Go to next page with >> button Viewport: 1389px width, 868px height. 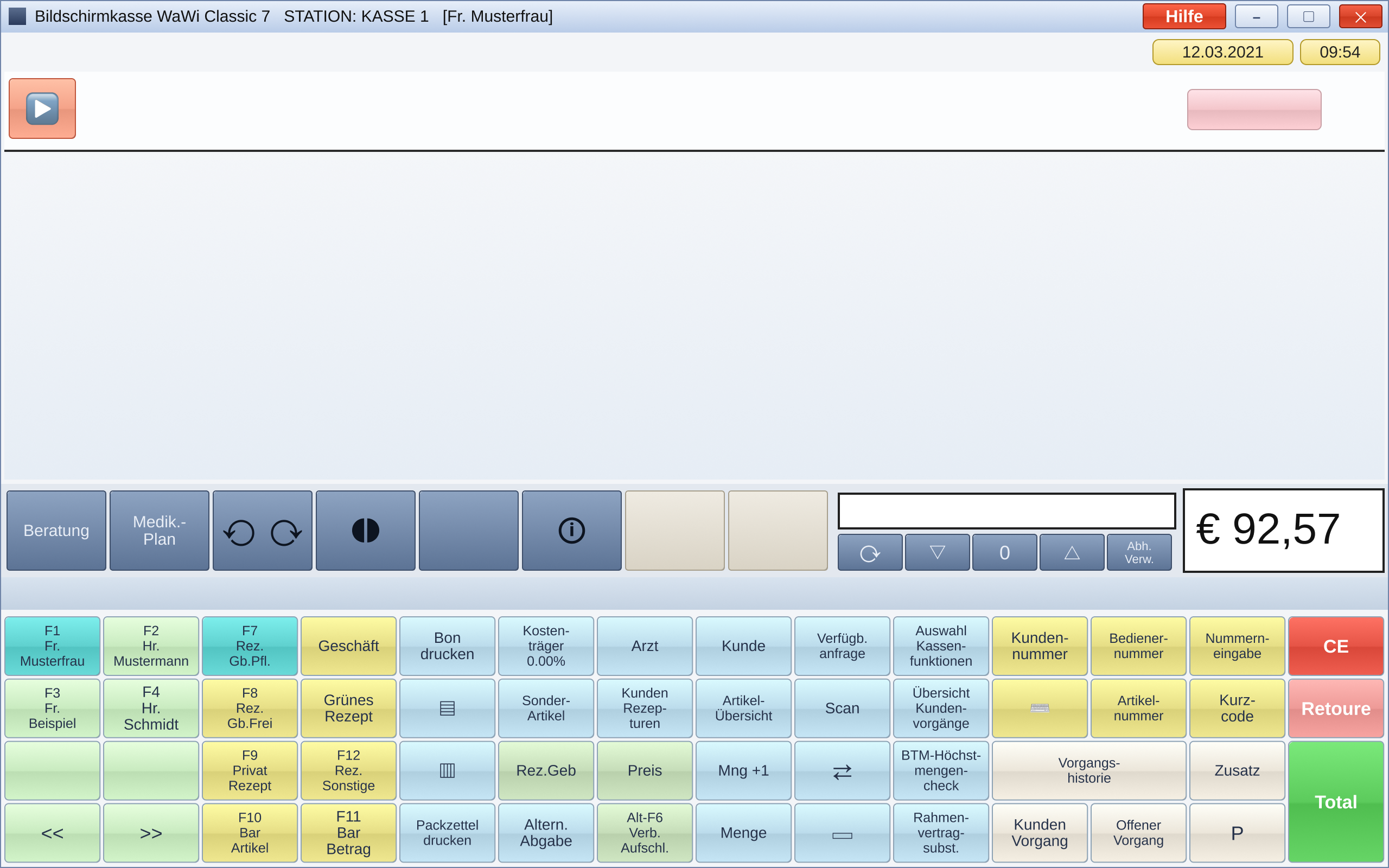[x=151, y=833]
